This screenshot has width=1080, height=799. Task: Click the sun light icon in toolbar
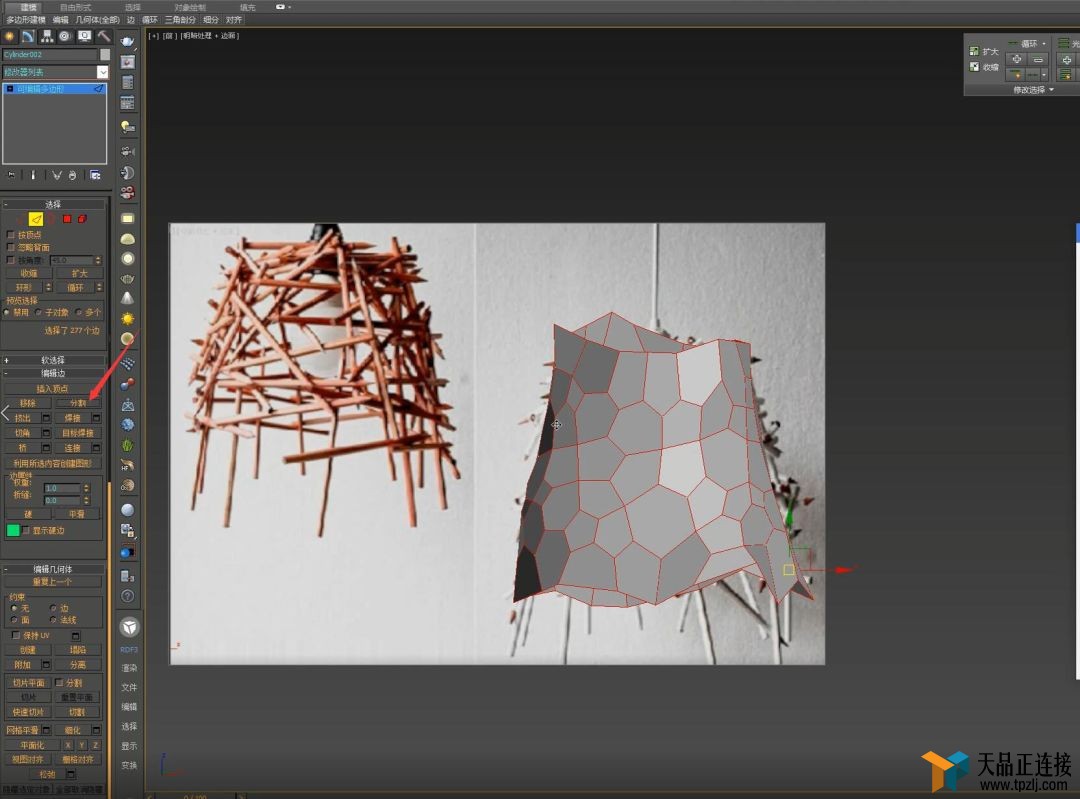[127, 319]
